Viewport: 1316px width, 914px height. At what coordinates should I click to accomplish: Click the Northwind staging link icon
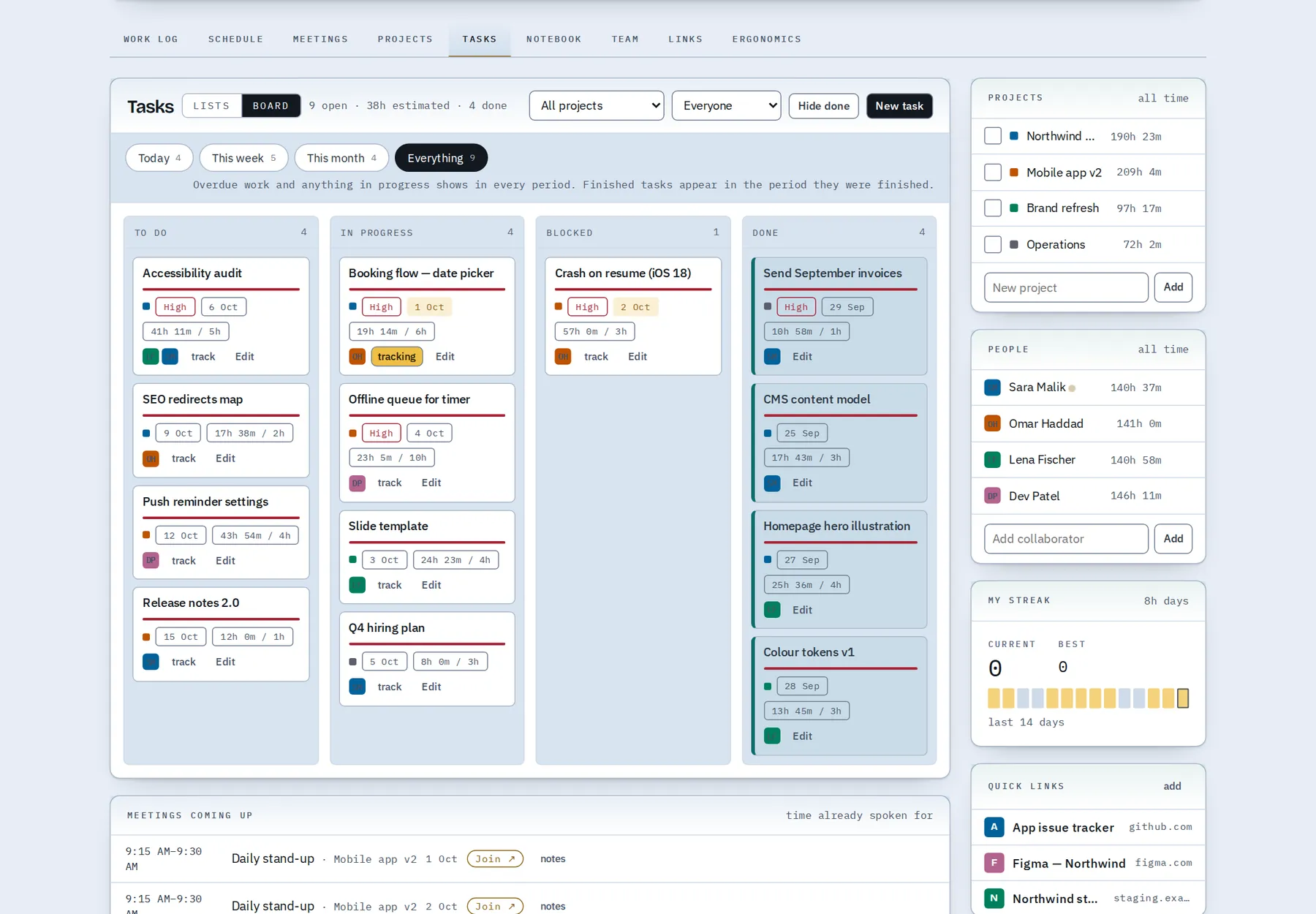994,899
